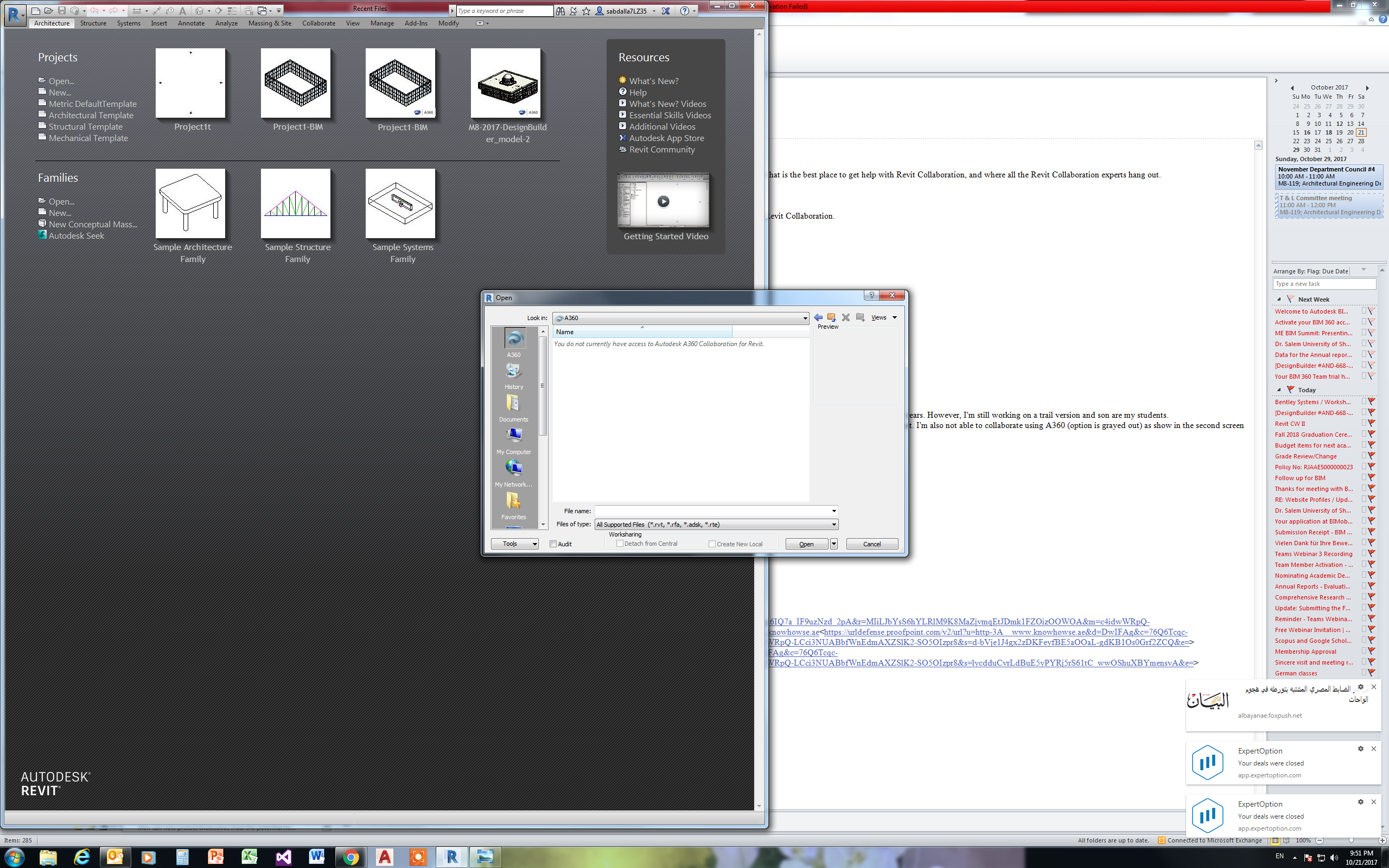Expand the File name dropdown arrow
The width and height of the screenshot is (1389, 868).
pyautogui.click(x=833, y=511)
